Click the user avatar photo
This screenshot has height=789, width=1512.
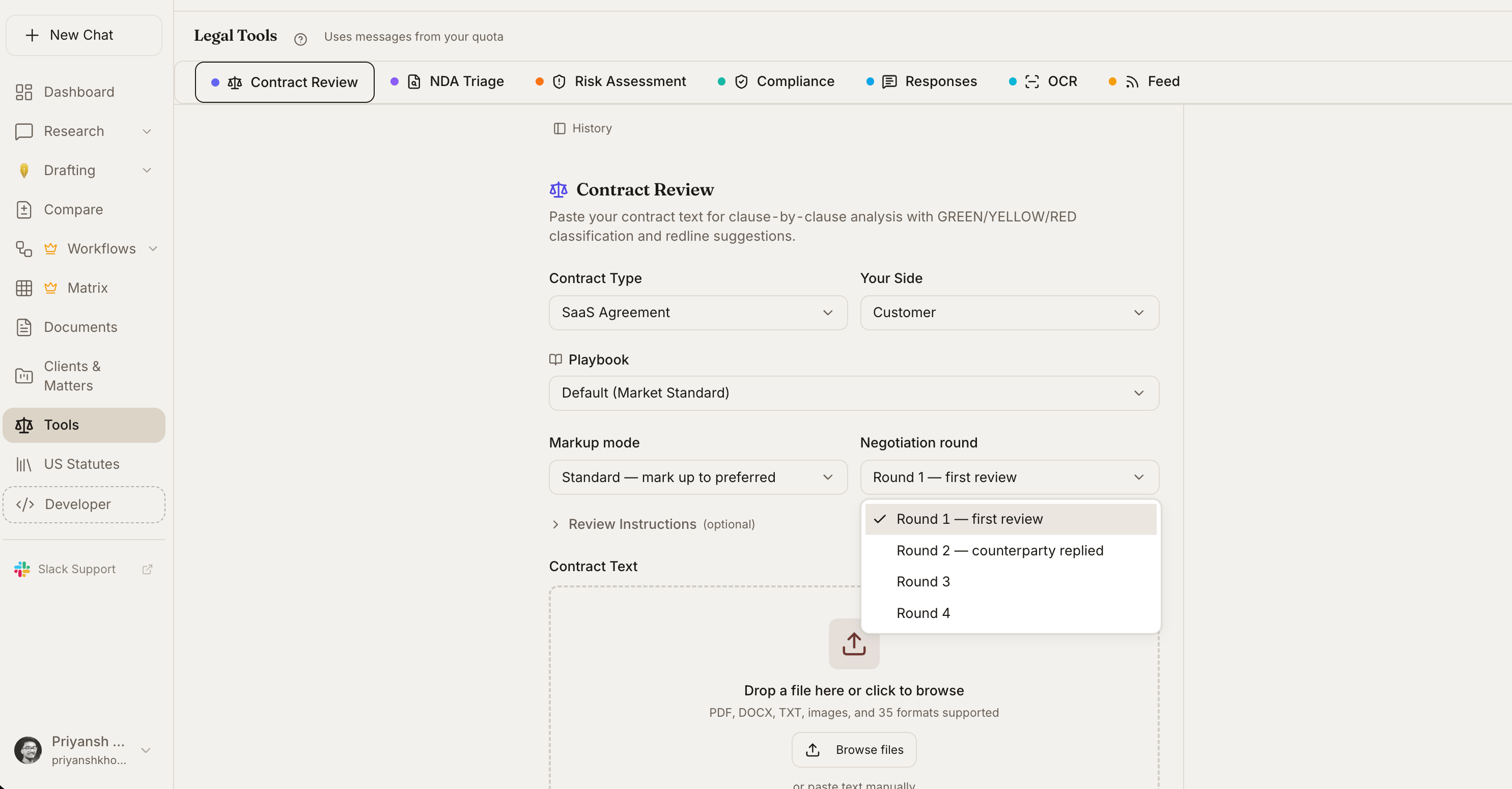pos(28,750)
